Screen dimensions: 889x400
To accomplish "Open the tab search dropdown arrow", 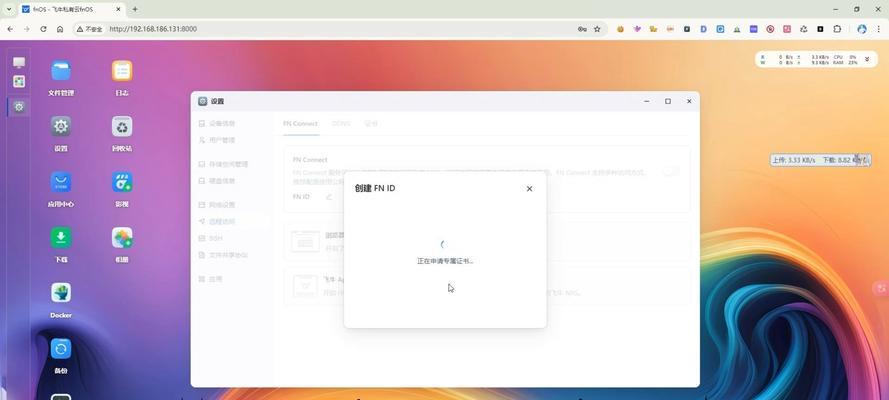I will click(x=9, y=10).
